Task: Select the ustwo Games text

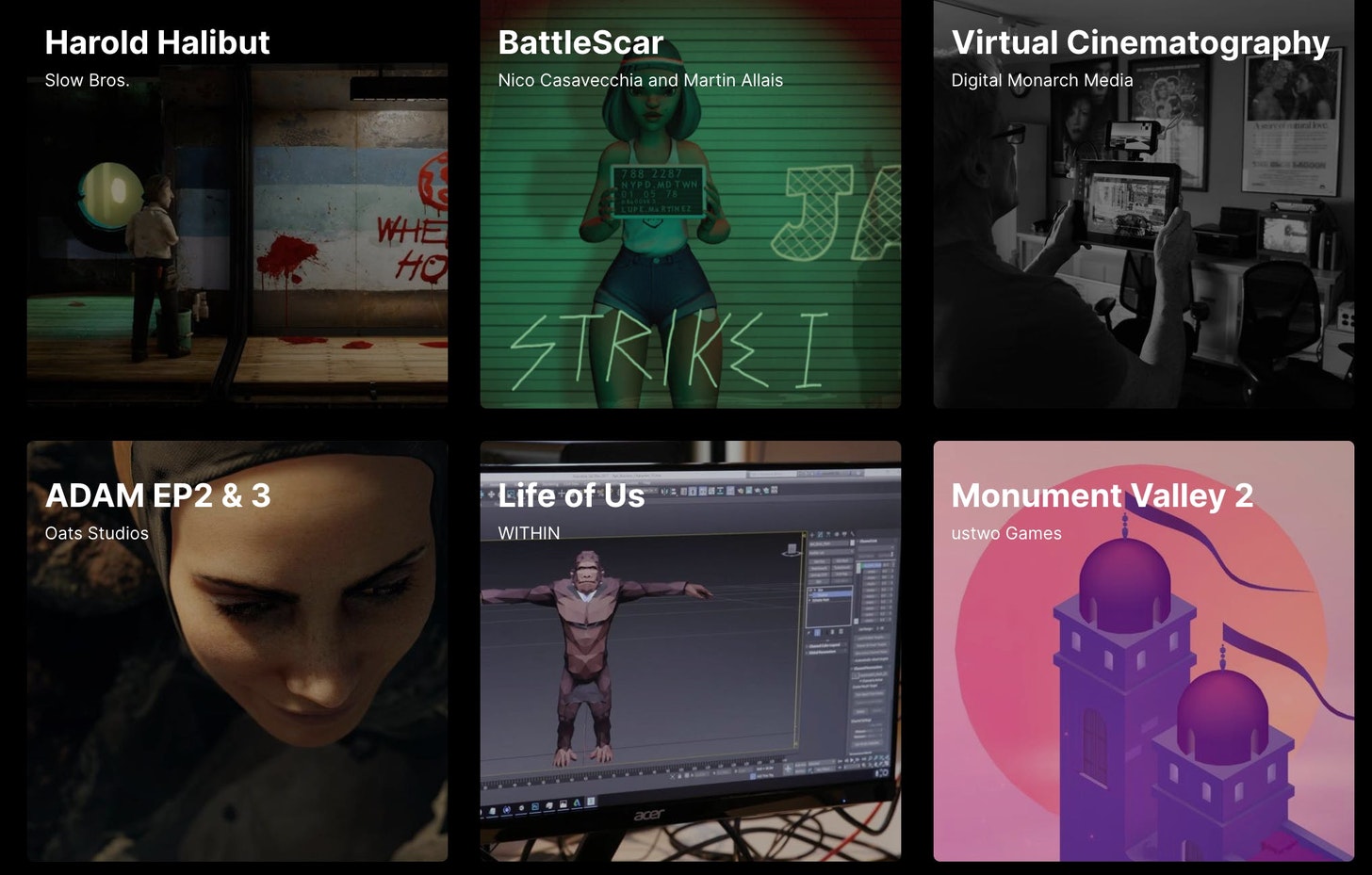Action: (x=1006, y=533)
